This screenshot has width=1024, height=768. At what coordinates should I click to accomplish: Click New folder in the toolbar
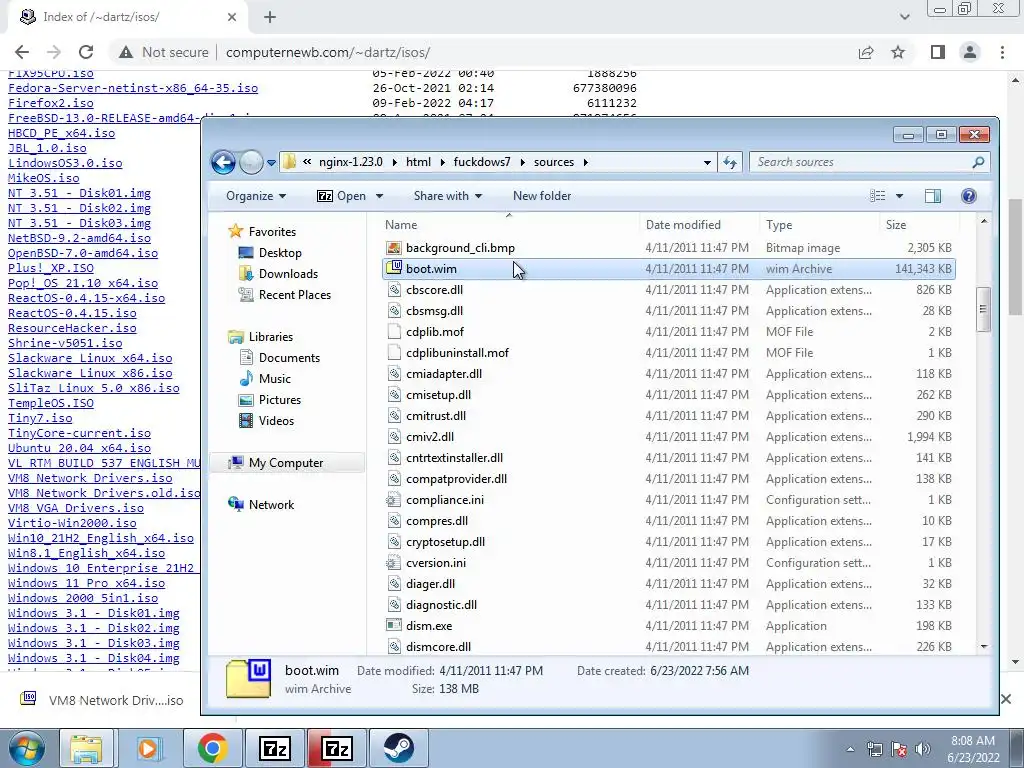pos(542,196)
